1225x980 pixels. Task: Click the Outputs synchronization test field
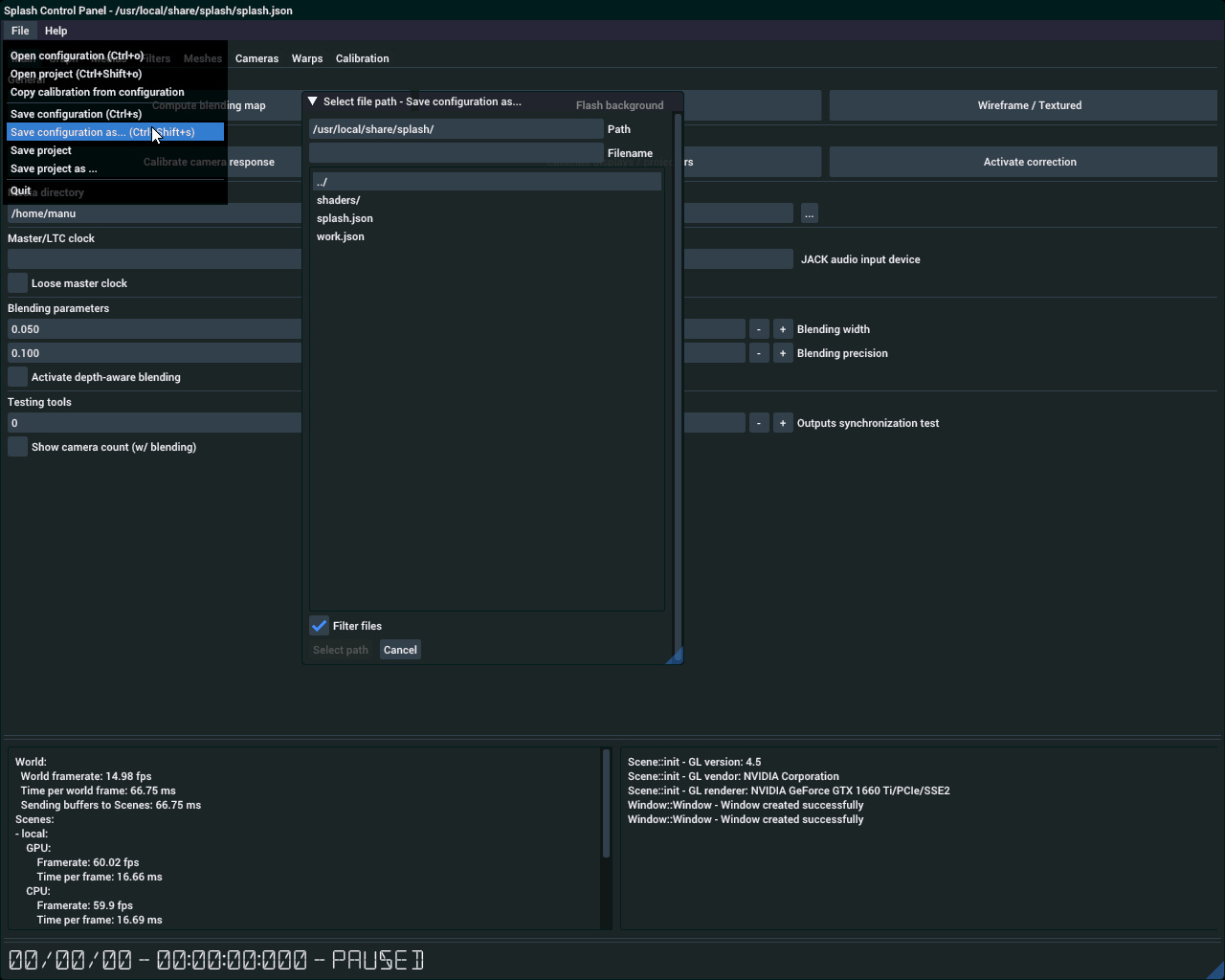376,423
